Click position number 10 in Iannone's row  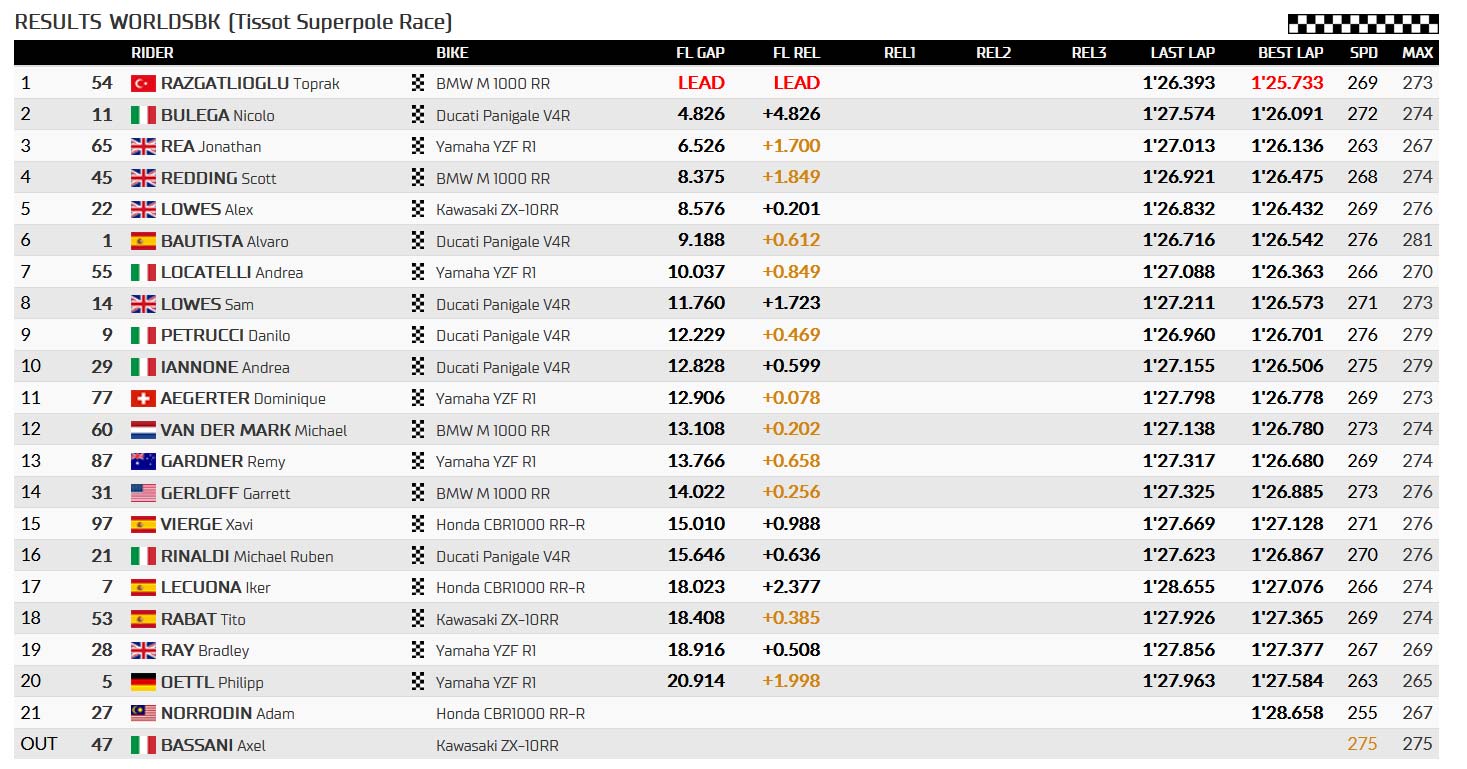click(x=31, y=367)
